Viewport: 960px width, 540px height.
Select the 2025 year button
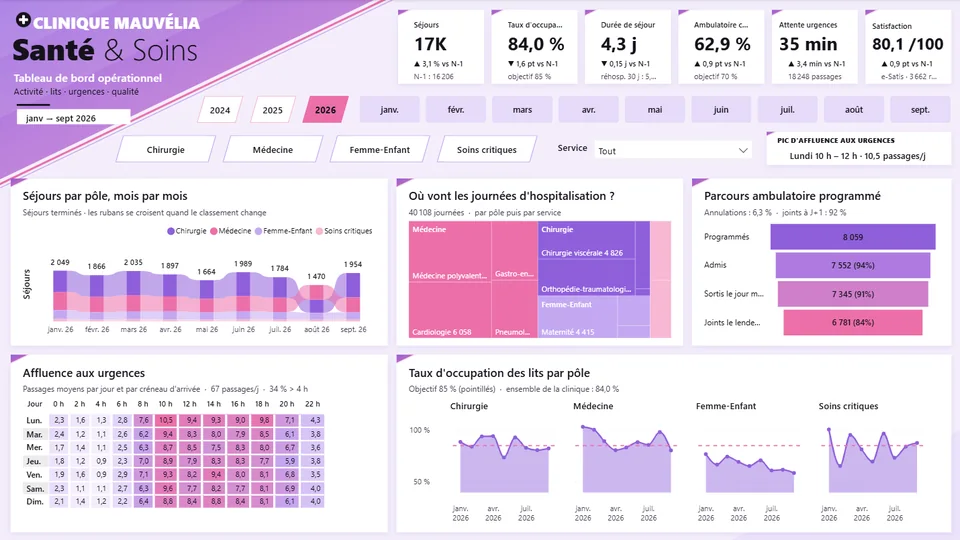pos(272,110)
